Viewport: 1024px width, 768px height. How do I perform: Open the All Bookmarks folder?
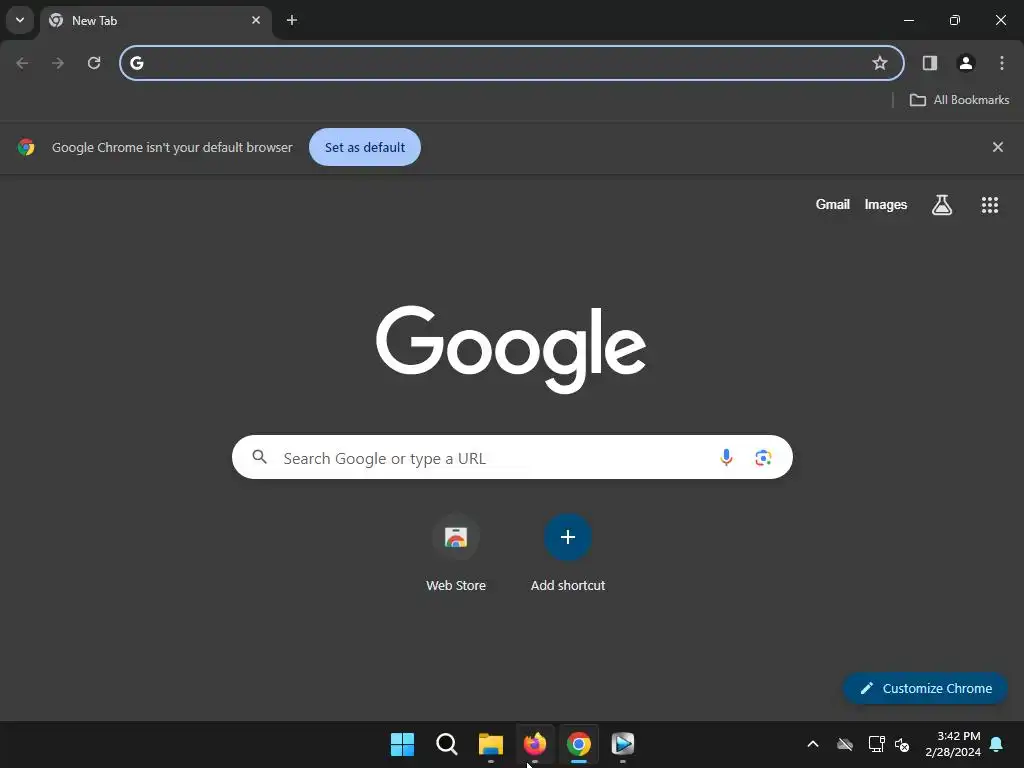pos(959,100)
